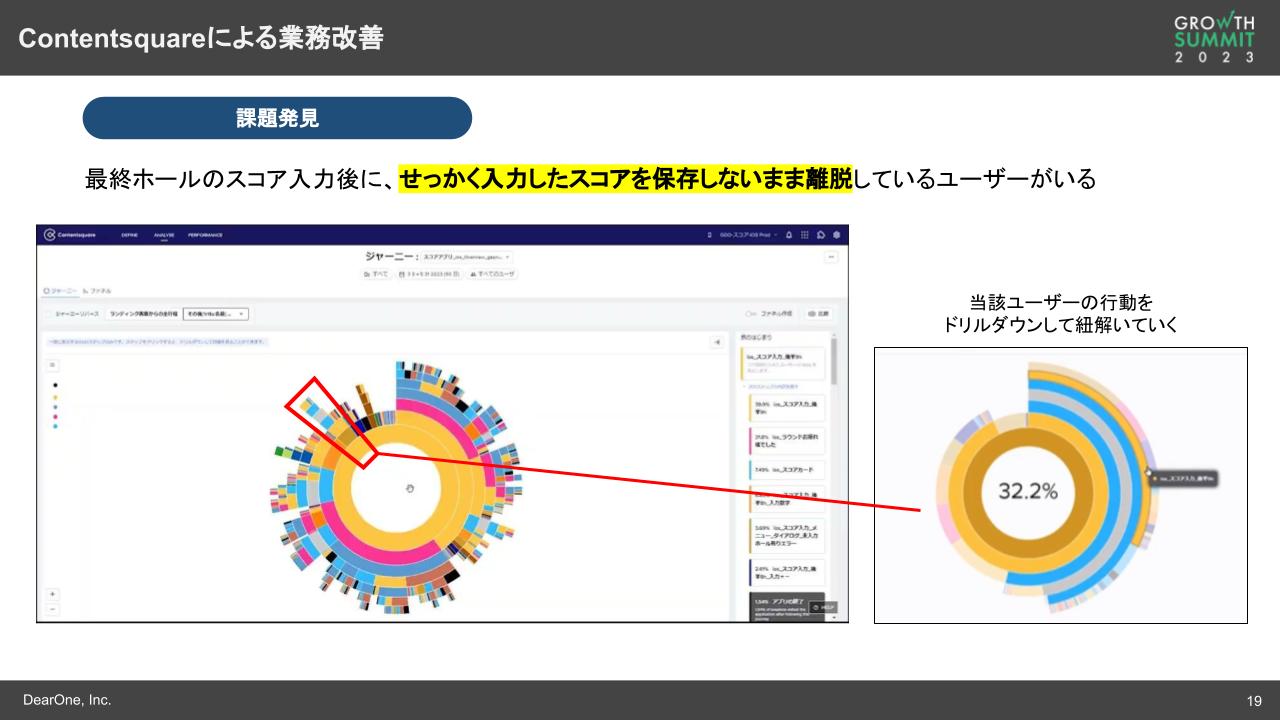Toggle the pink legend color dot
Image resolution: width=1280 pixels, height=720 pixels.
[55, 415]
